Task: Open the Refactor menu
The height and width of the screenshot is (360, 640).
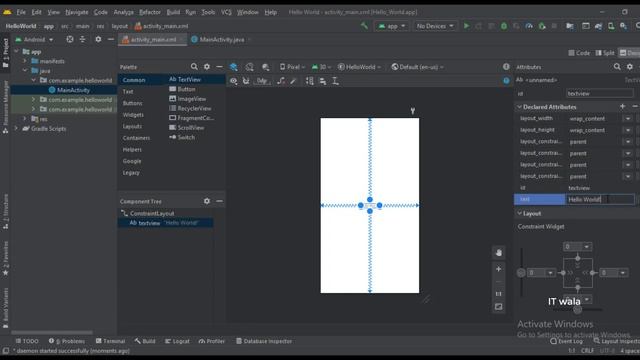Action: (150, 12)
